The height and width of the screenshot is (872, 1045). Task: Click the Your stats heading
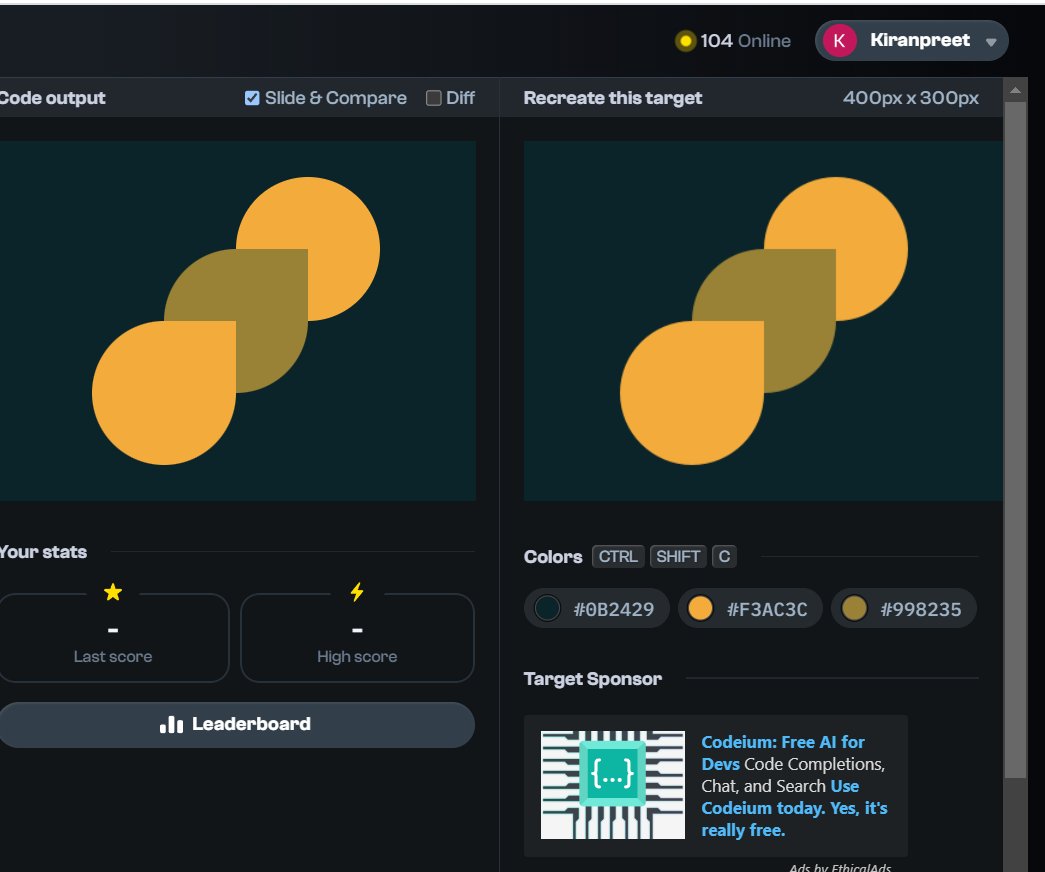click(x=43, y=552)
